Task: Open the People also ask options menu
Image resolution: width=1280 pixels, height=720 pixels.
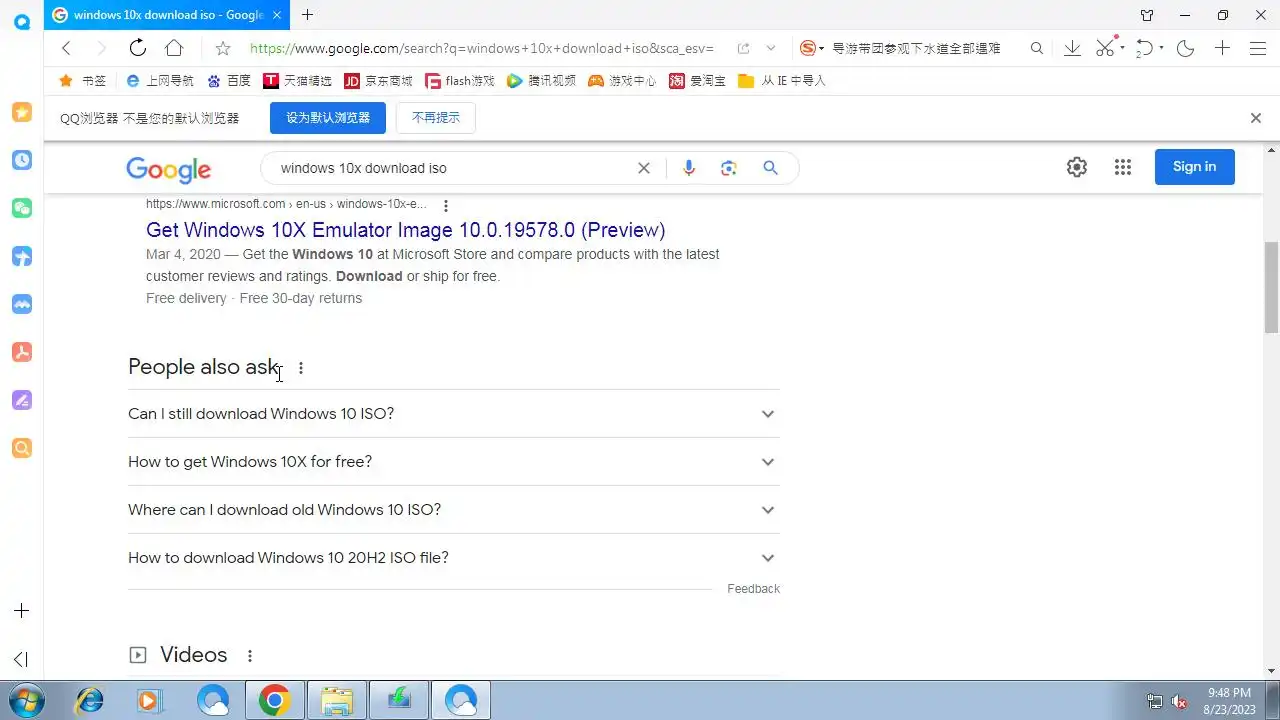Action: click(x=301, y=368)
